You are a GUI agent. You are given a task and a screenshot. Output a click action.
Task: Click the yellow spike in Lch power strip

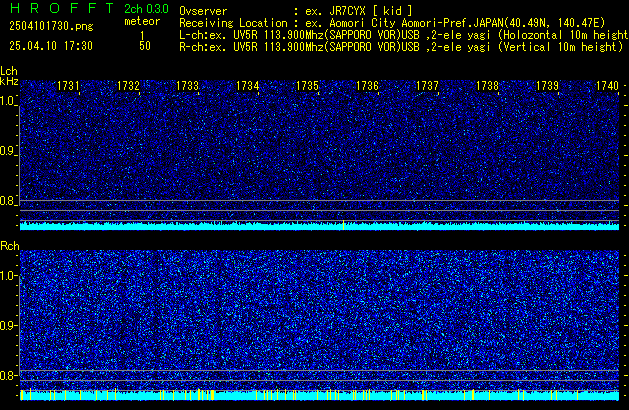pos(343,225)
